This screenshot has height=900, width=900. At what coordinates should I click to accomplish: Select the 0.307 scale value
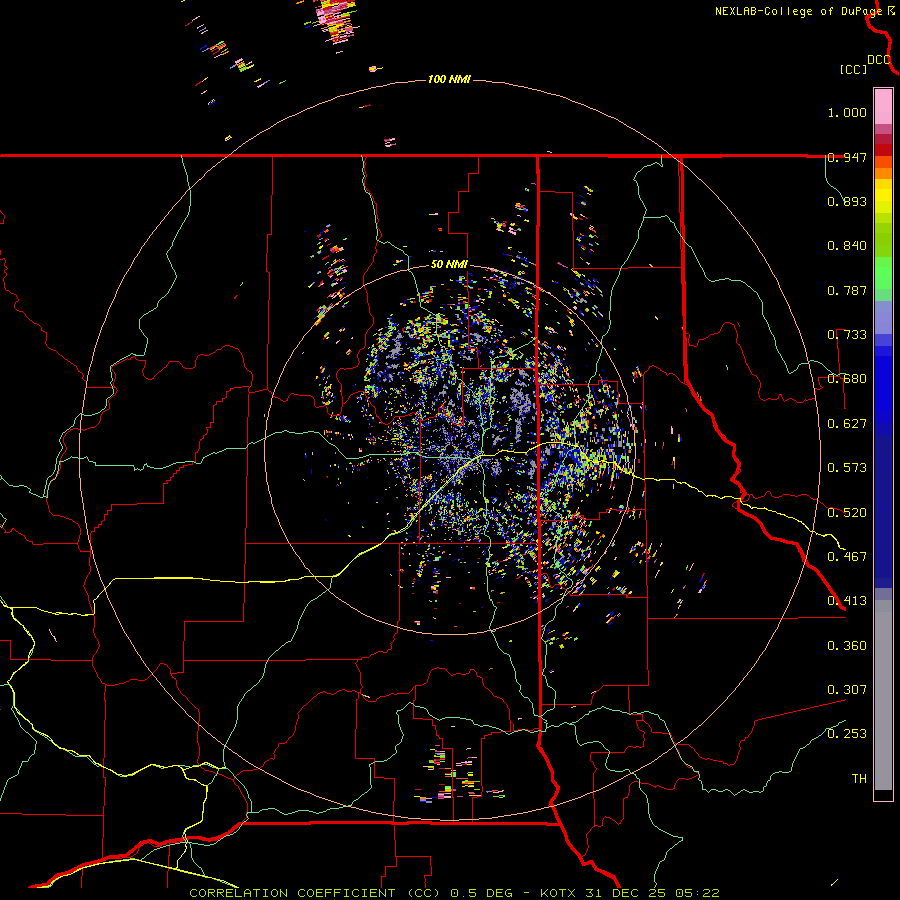coord(847,690)
